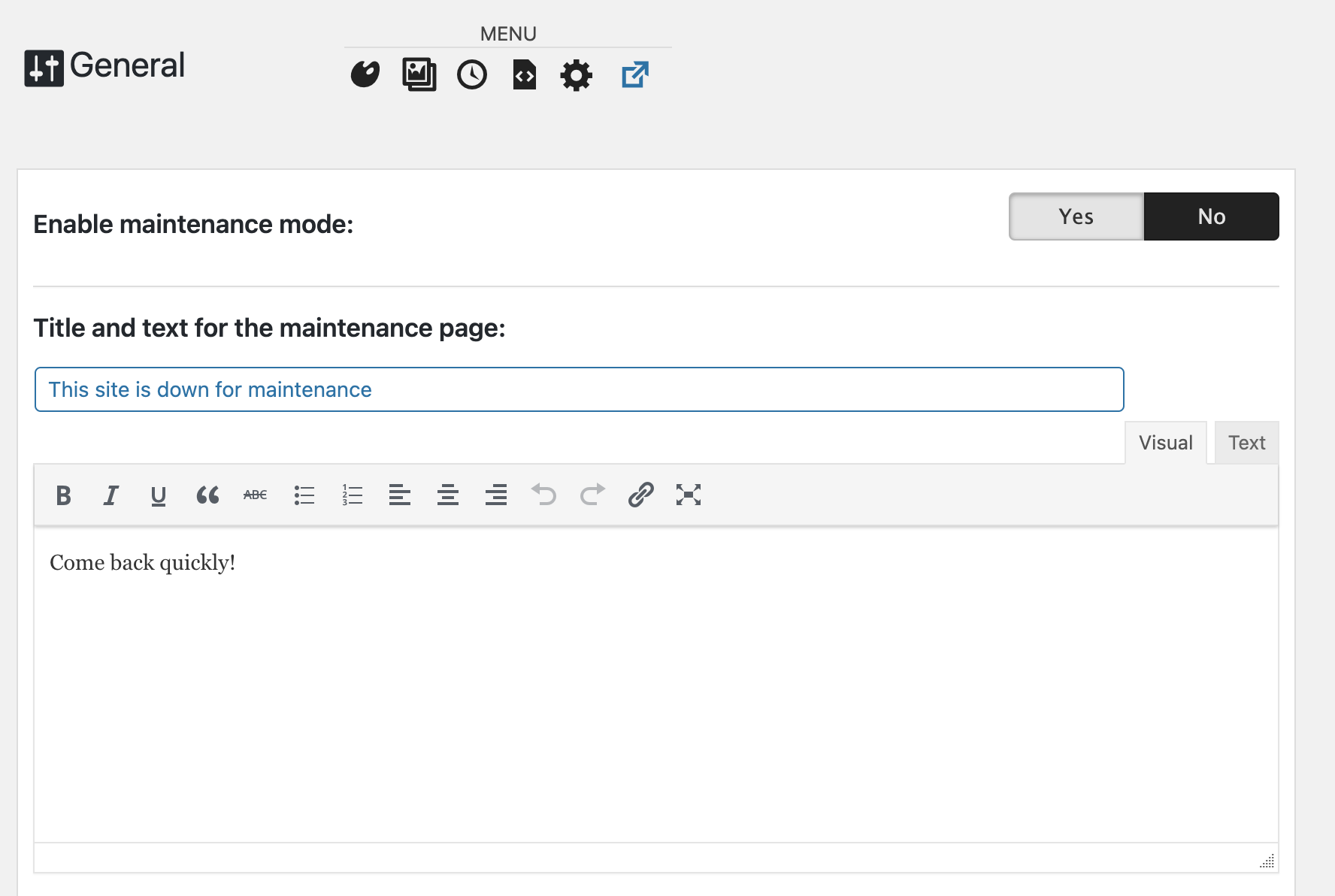Click the external preview link icon
1335x896 pixels.
635,74
